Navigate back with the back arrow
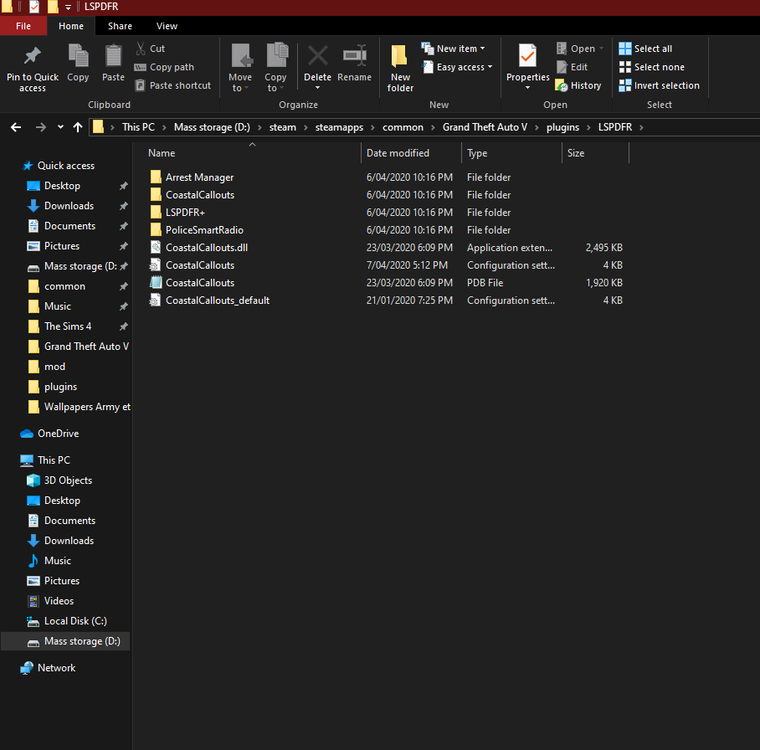The width and height of the screenshot is (760, 750). click(x=16, y=127)
